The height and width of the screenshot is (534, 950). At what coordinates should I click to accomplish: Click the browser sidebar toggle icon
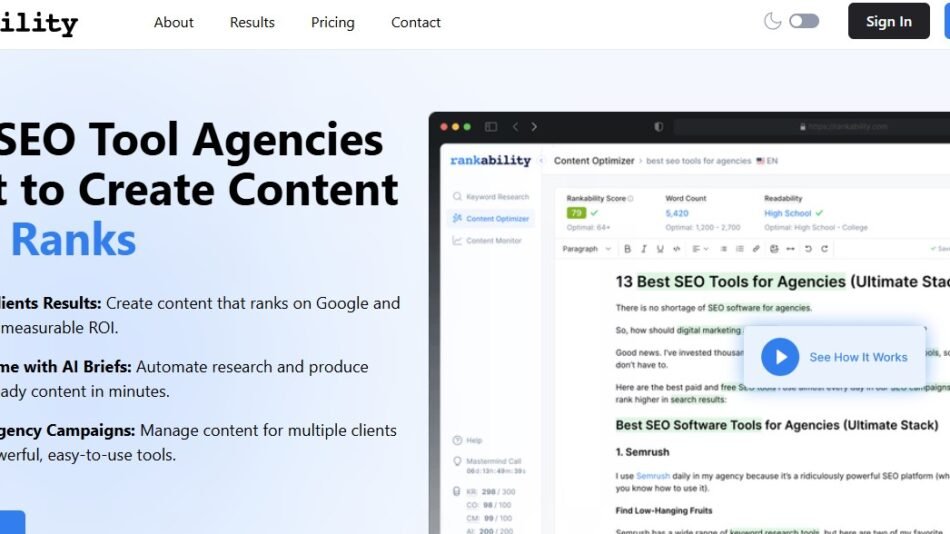click(x=490, y=127)
